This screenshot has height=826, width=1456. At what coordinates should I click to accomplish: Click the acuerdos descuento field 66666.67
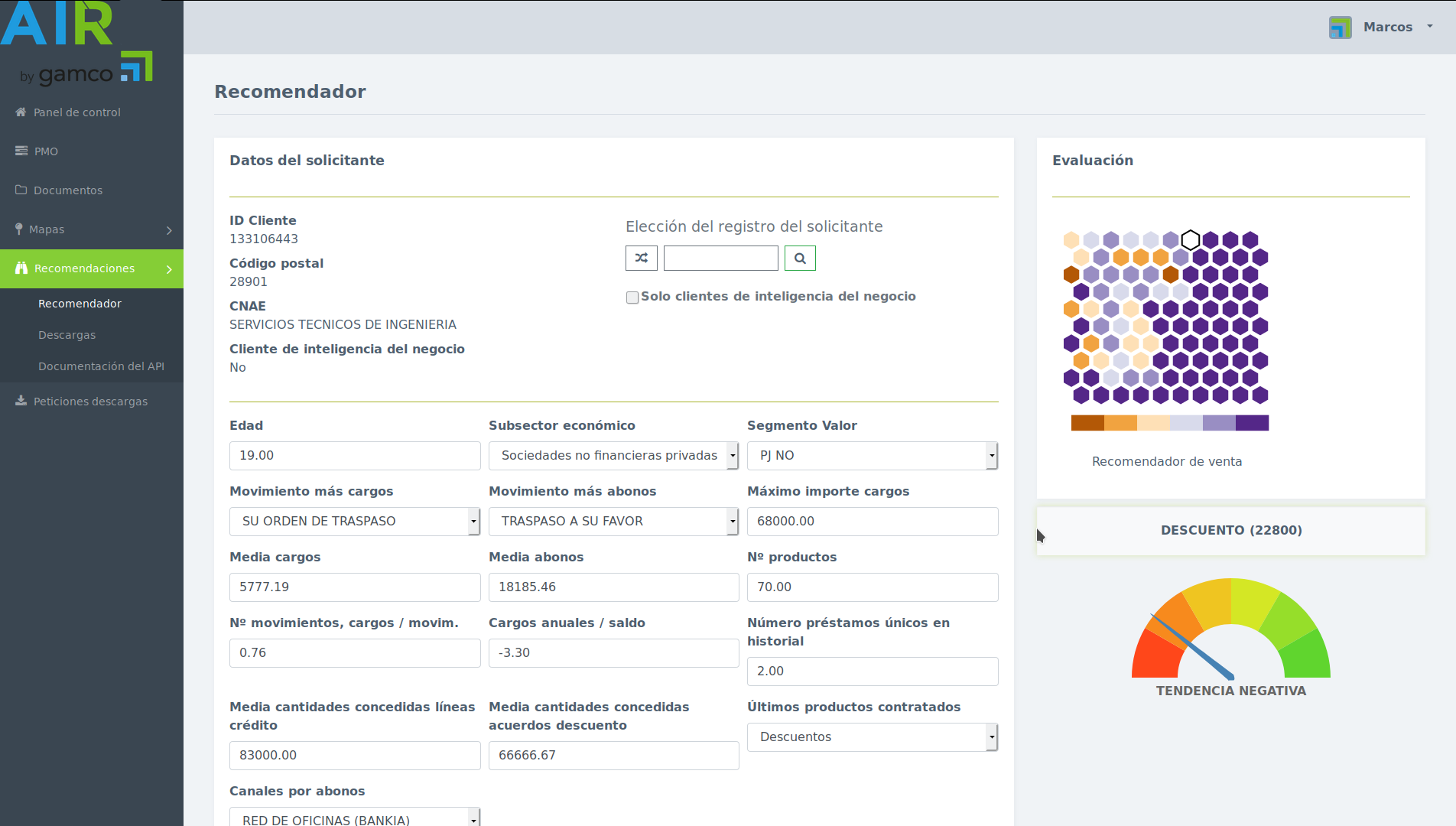click(613, 756)
